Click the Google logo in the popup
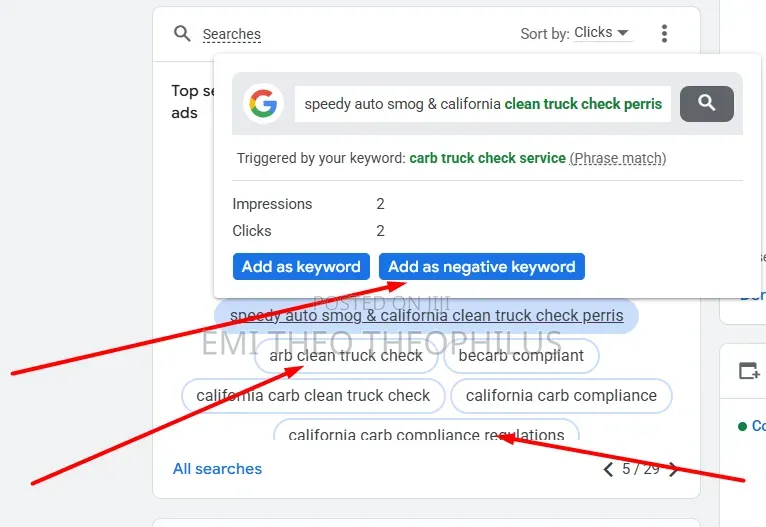Viewport: 766px width, 527px height. click(263, 104)
